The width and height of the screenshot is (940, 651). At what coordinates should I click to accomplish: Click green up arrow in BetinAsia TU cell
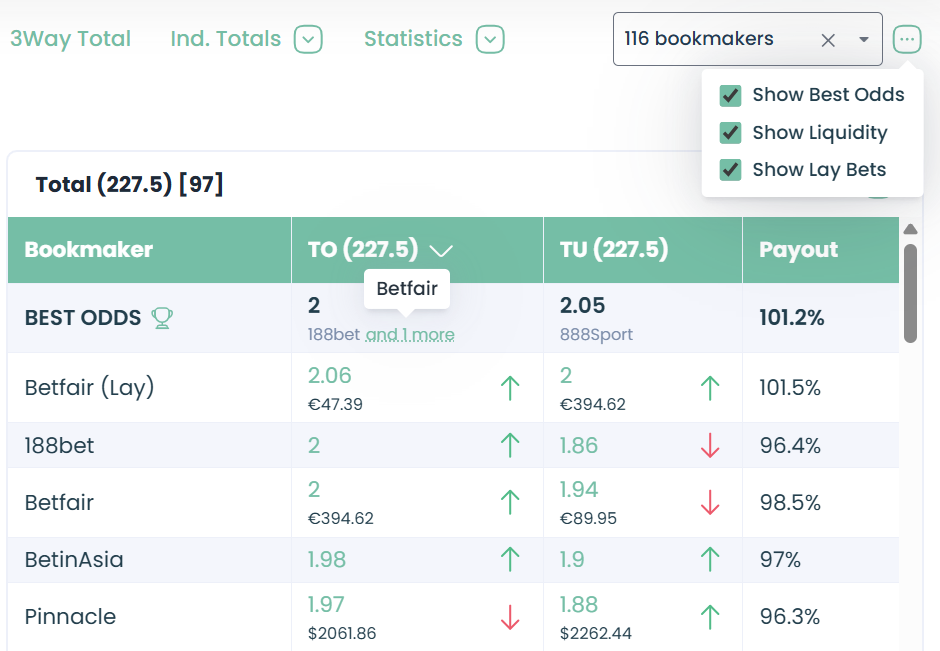coord(710,560)
